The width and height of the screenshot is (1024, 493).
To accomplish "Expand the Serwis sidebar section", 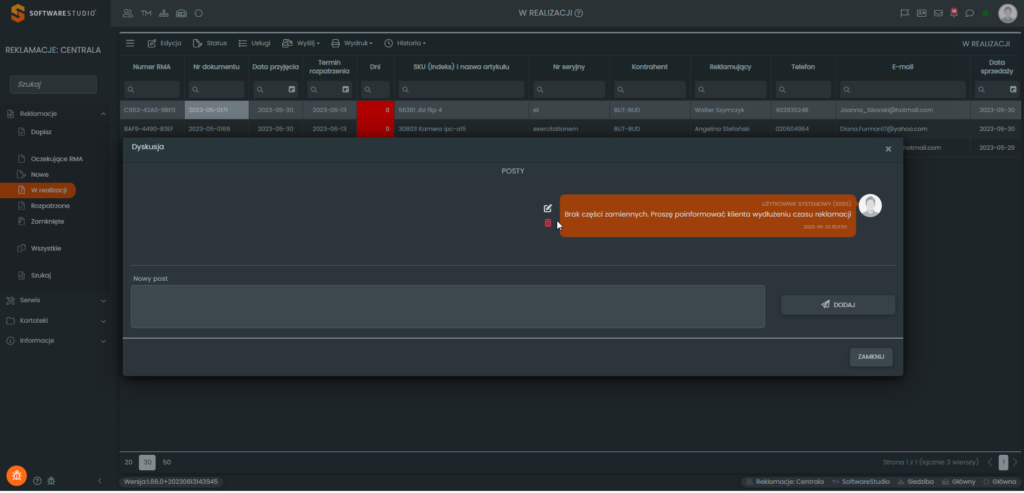I will click(x=56, y=299).
